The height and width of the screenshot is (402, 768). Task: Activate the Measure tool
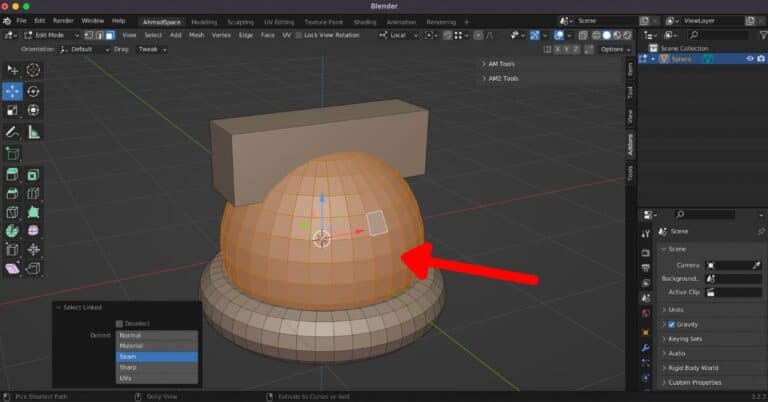tap(33, 131)
